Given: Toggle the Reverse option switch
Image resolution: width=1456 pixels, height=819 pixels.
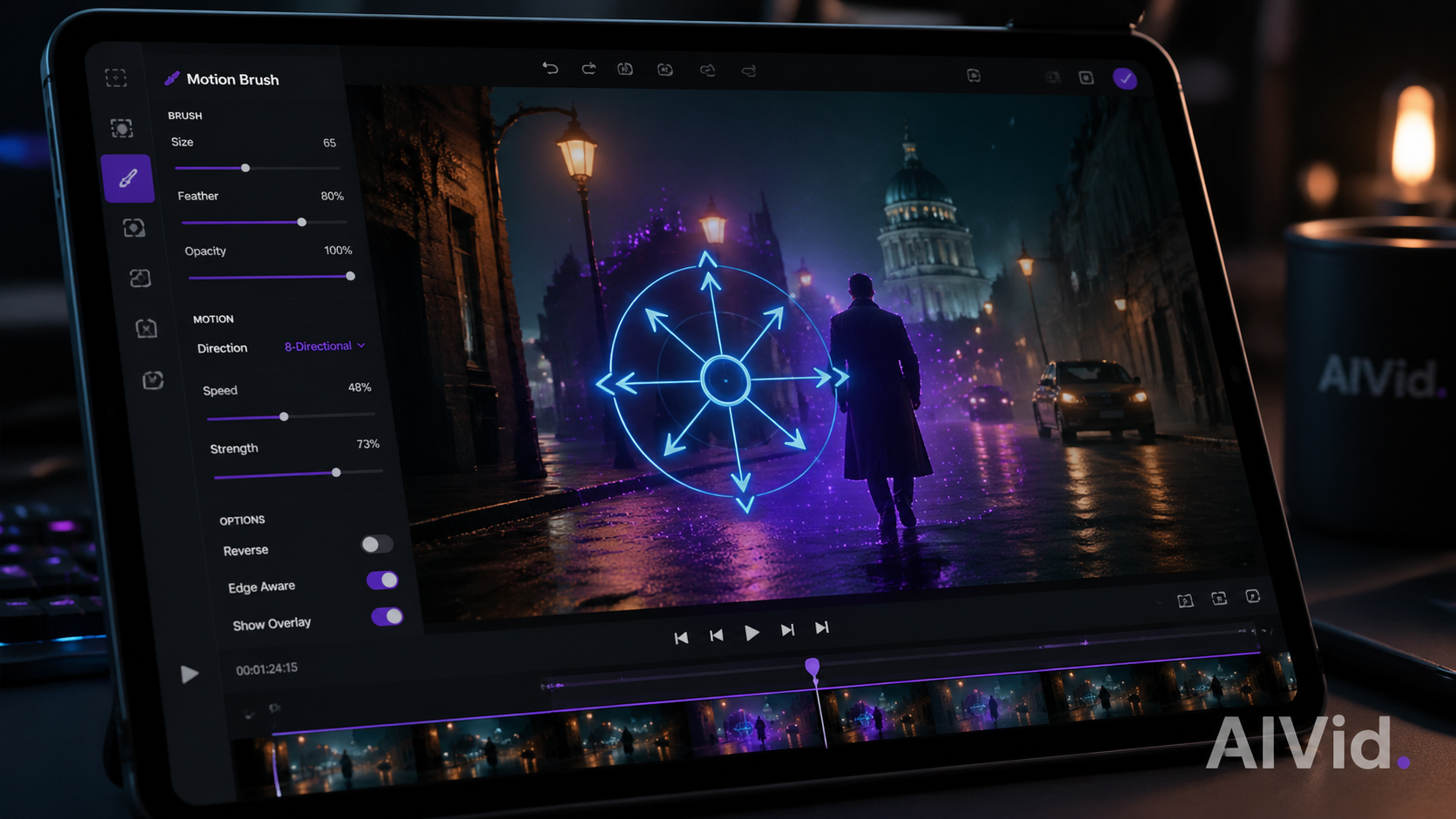Looking at the screenshot, I should [377, 544].
